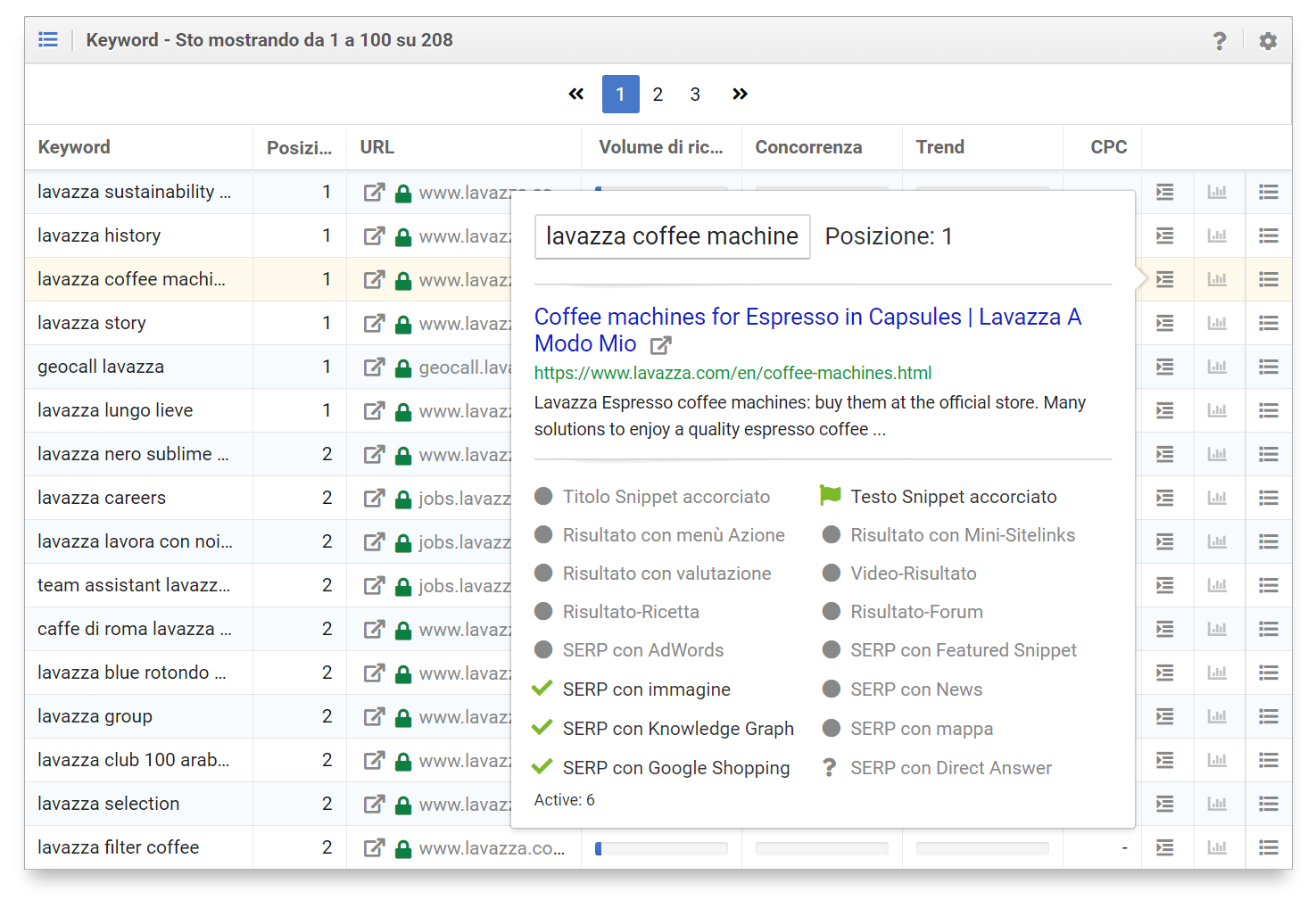Click competition bar in lavazza filter coffee row
The image size is (1316, 900).
(x=822, y=848)
